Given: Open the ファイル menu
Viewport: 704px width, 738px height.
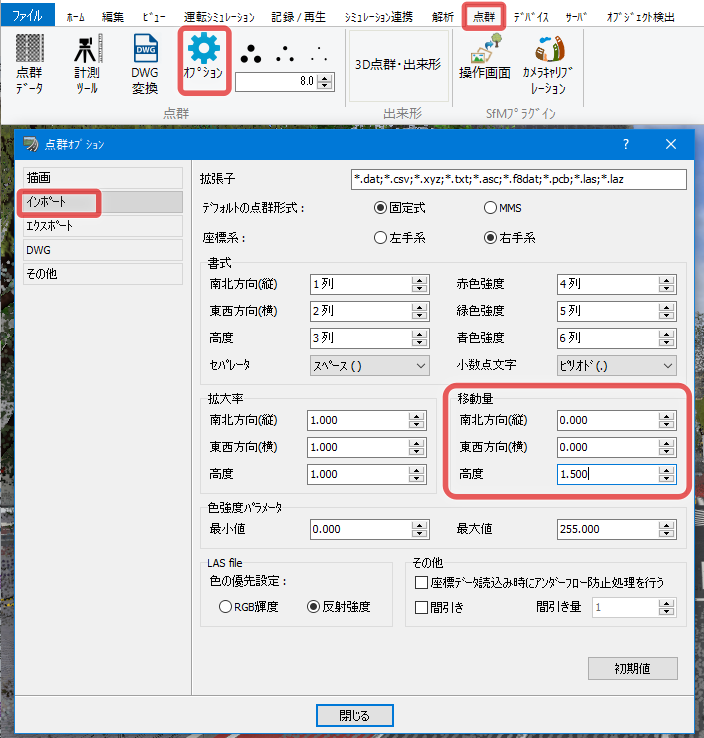Looking at the screenshot, I should [x=28, y=15].
